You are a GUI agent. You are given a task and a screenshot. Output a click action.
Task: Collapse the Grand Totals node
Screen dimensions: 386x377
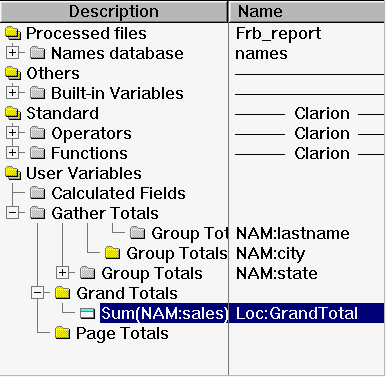pos(37,293)
